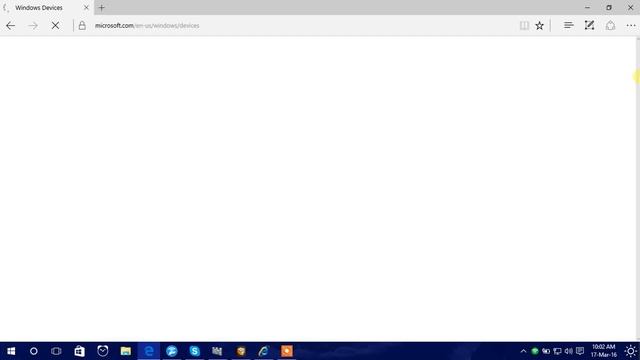Close the Windows Devices tab
Screen dimensions: 640x360
(86, 7)
